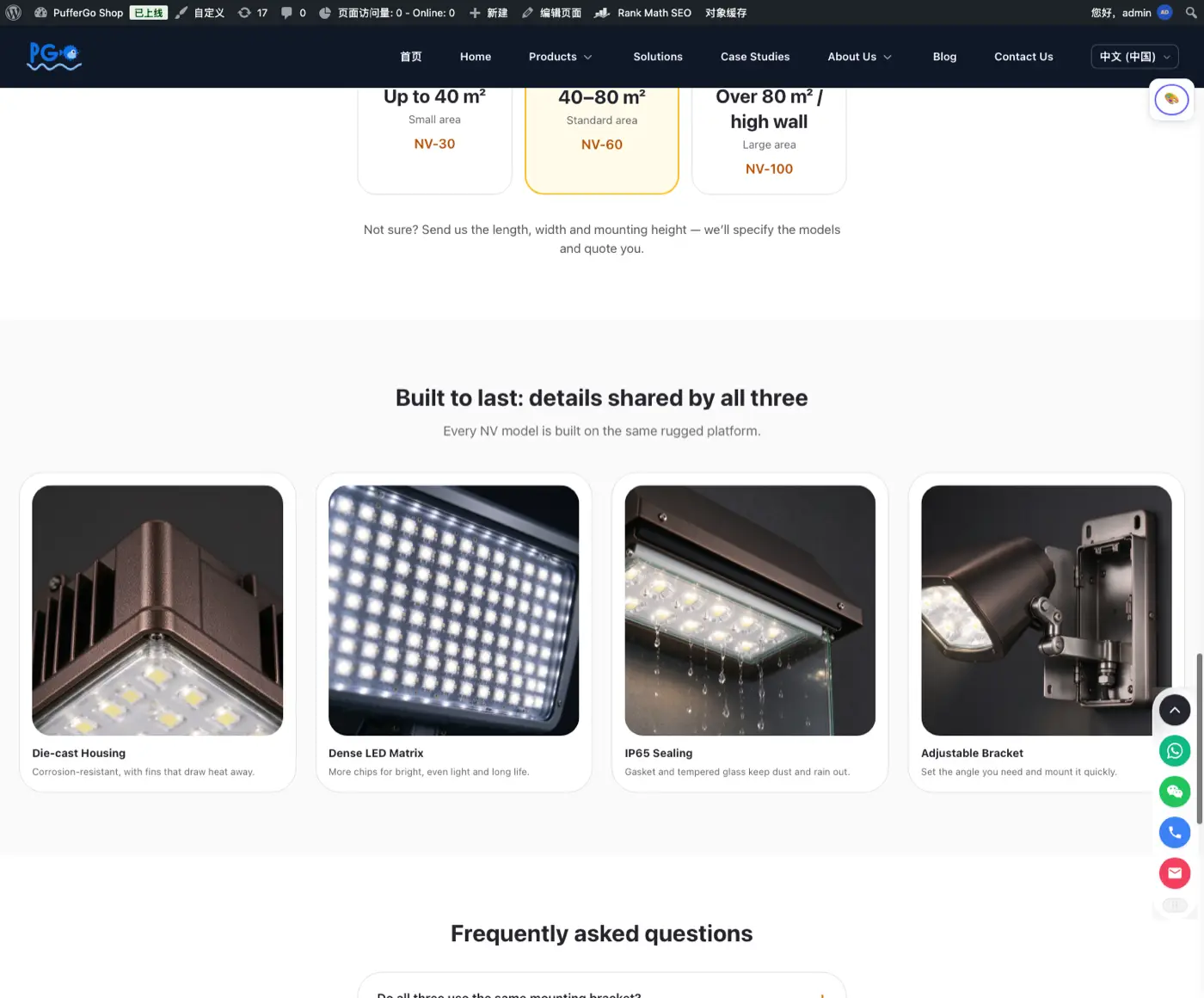Click the "Built to last" section heading

(x=602, y=397)
